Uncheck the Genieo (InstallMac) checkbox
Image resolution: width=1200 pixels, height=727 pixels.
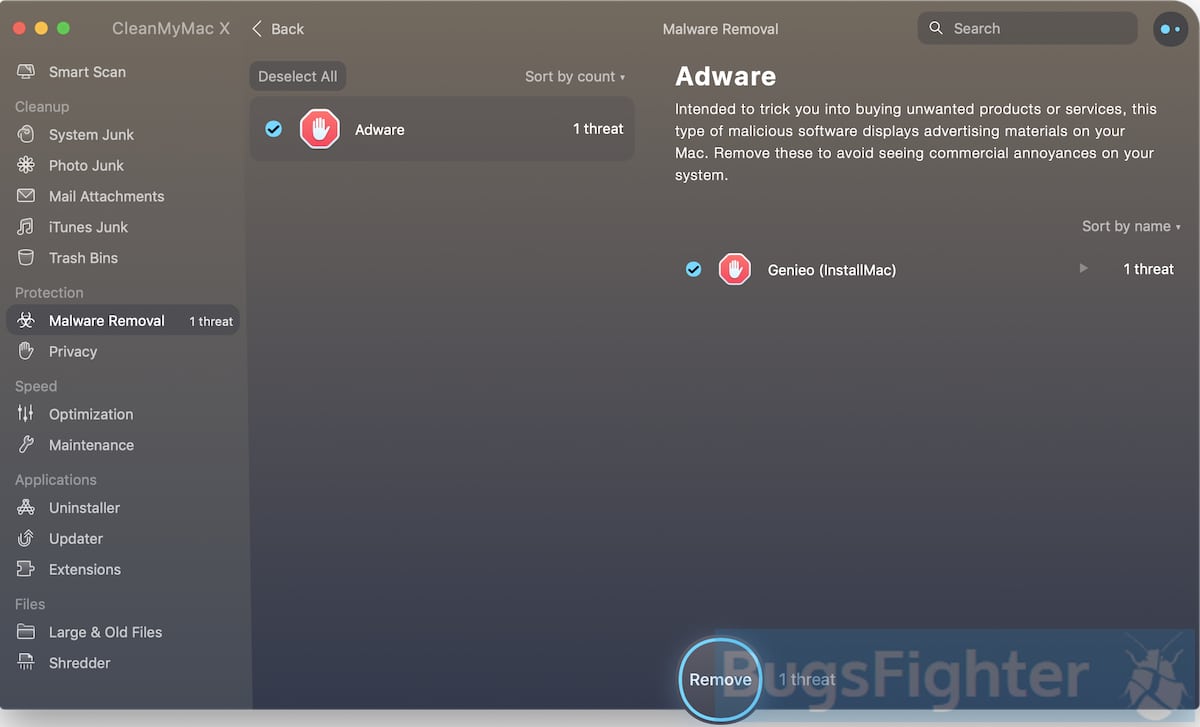[693, 269]
